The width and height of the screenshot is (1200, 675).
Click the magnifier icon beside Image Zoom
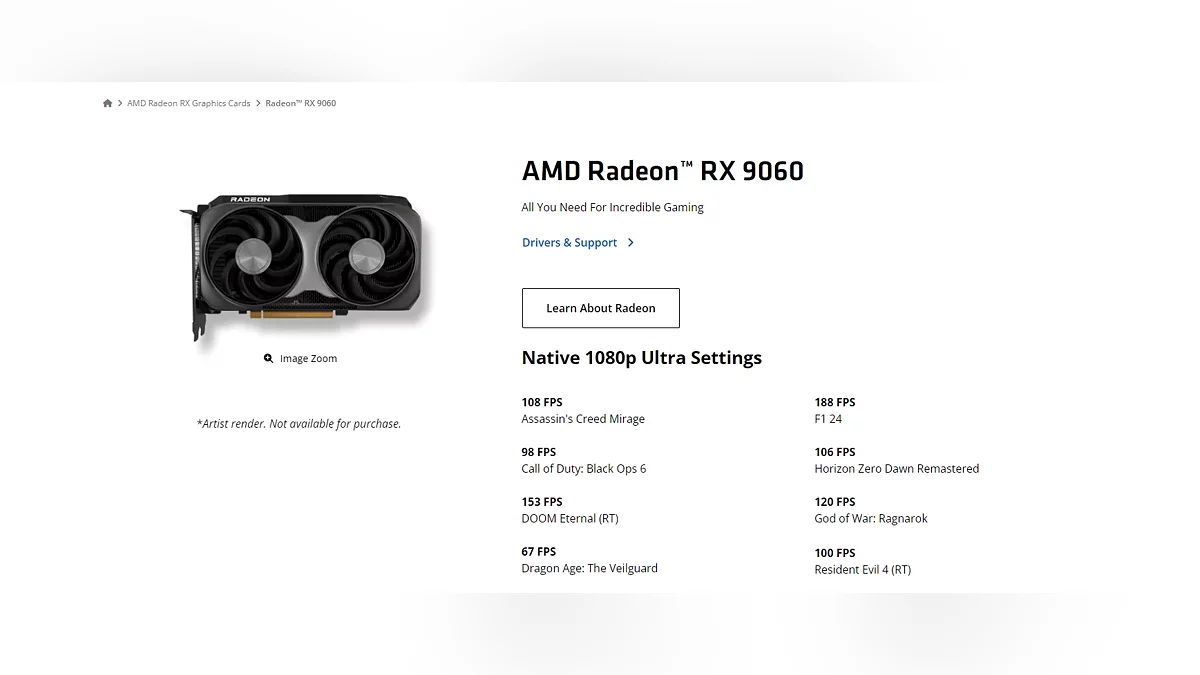(x=268, y=359)
